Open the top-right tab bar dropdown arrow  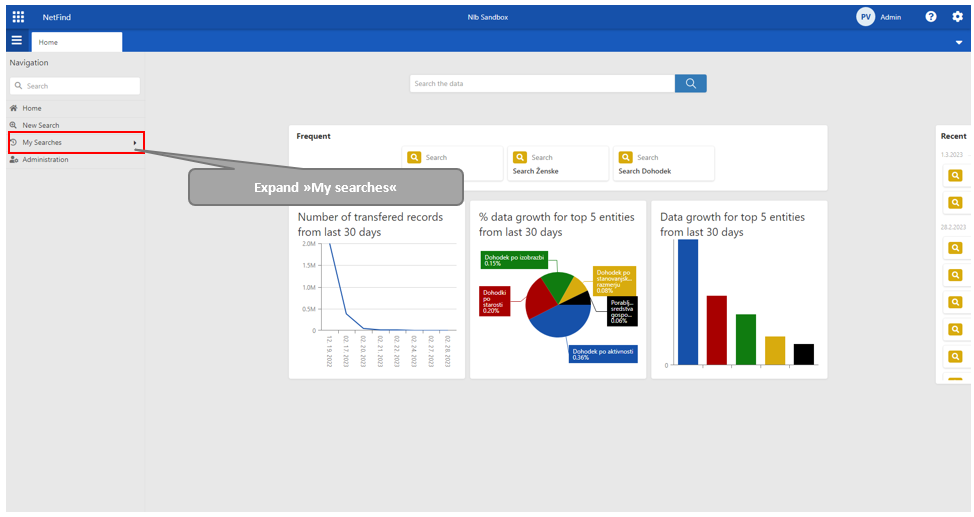tap(959, 42)
